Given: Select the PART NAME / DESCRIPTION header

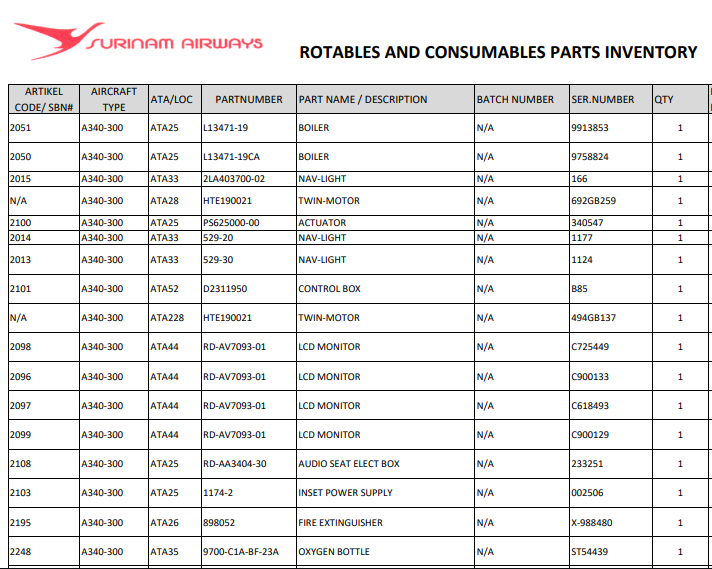Looking at the screenshot, I should click(x=363, y=100).
